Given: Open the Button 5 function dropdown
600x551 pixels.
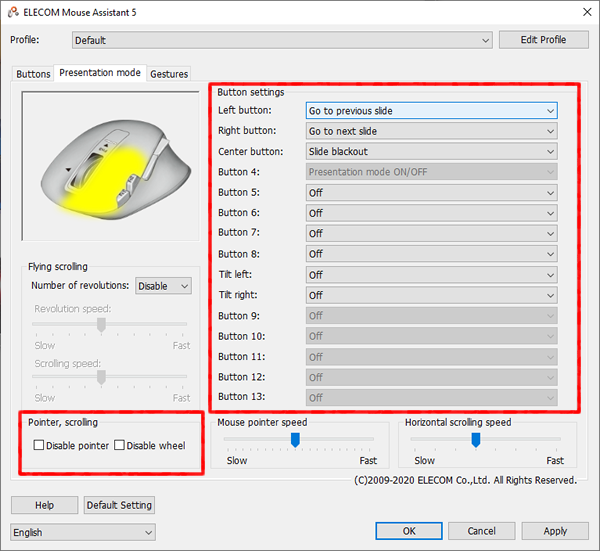Looking at the screenshot, I should point(431,192).
